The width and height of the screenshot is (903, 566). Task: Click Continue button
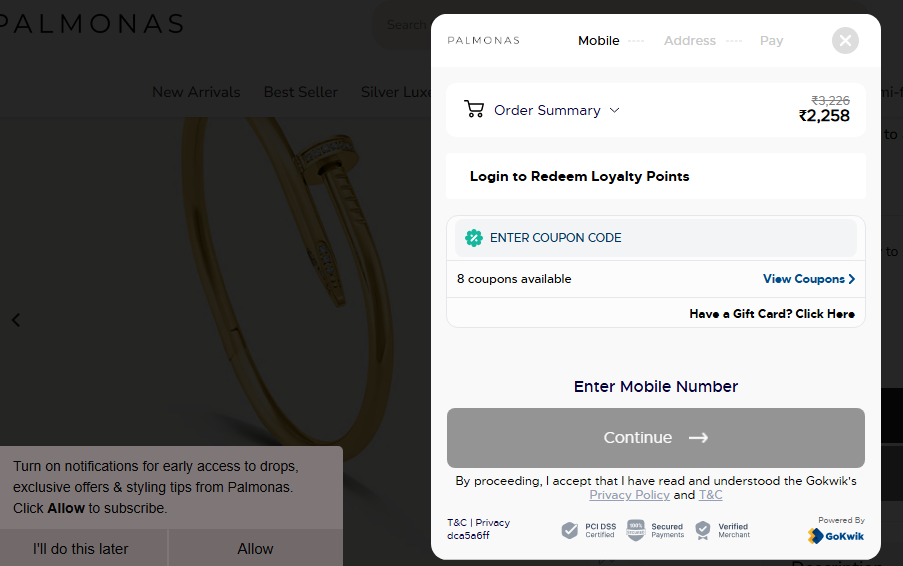[655, 438]
